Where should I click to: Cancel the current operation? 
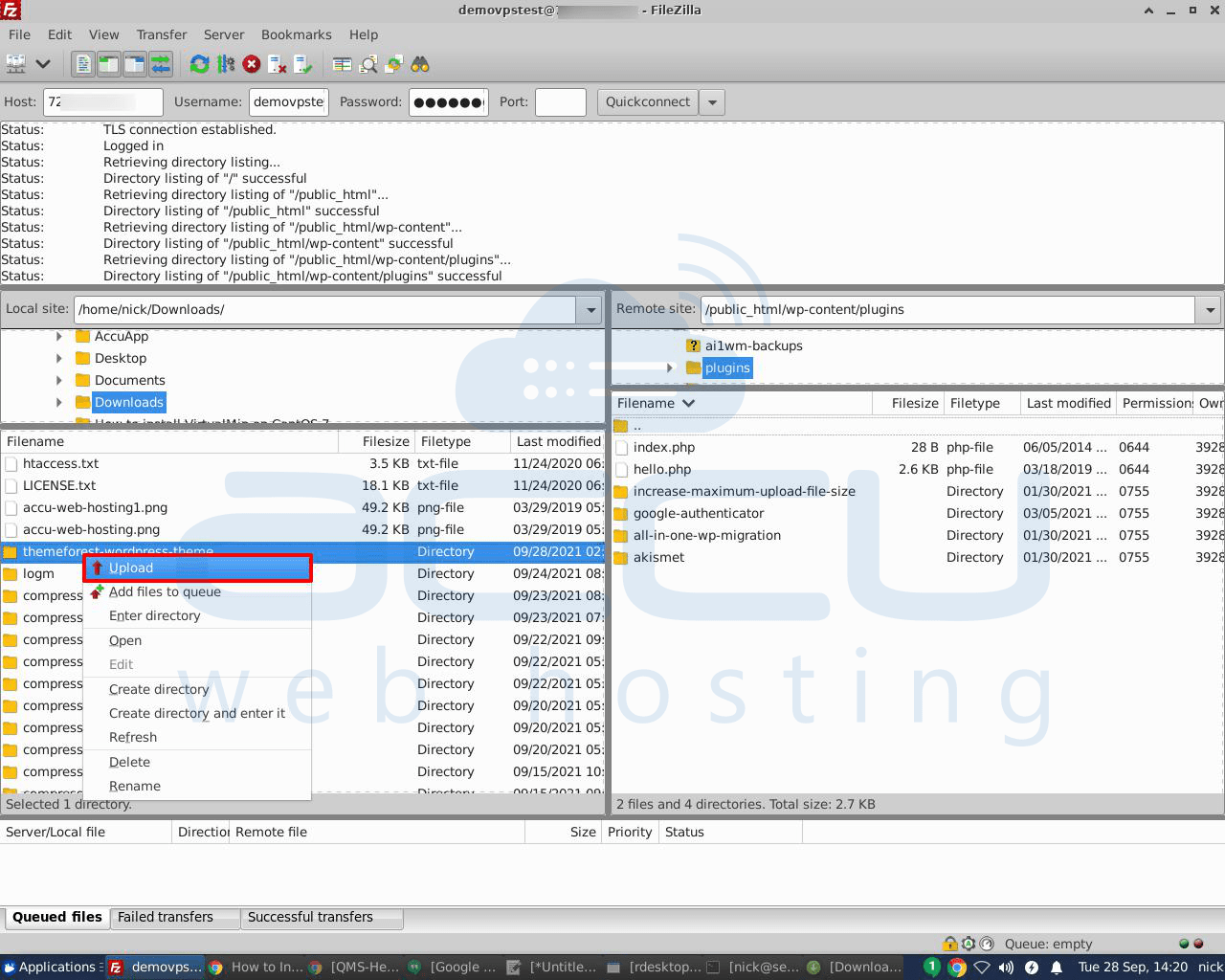(x=252, y=64)
